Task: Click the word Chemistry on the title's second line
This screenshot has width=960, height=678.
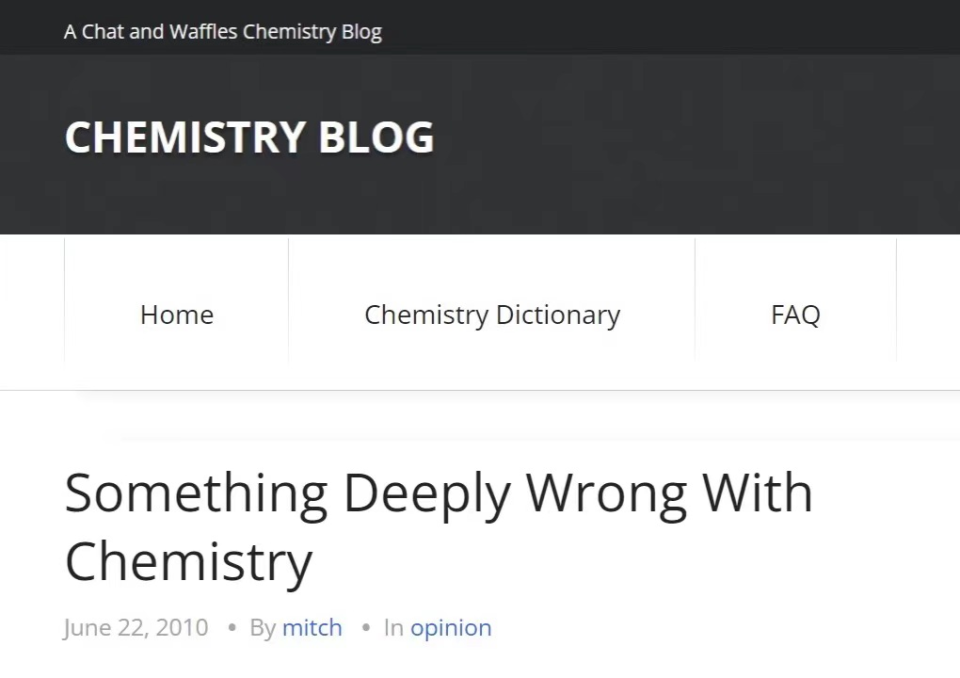Action: (x=188, y=561)
